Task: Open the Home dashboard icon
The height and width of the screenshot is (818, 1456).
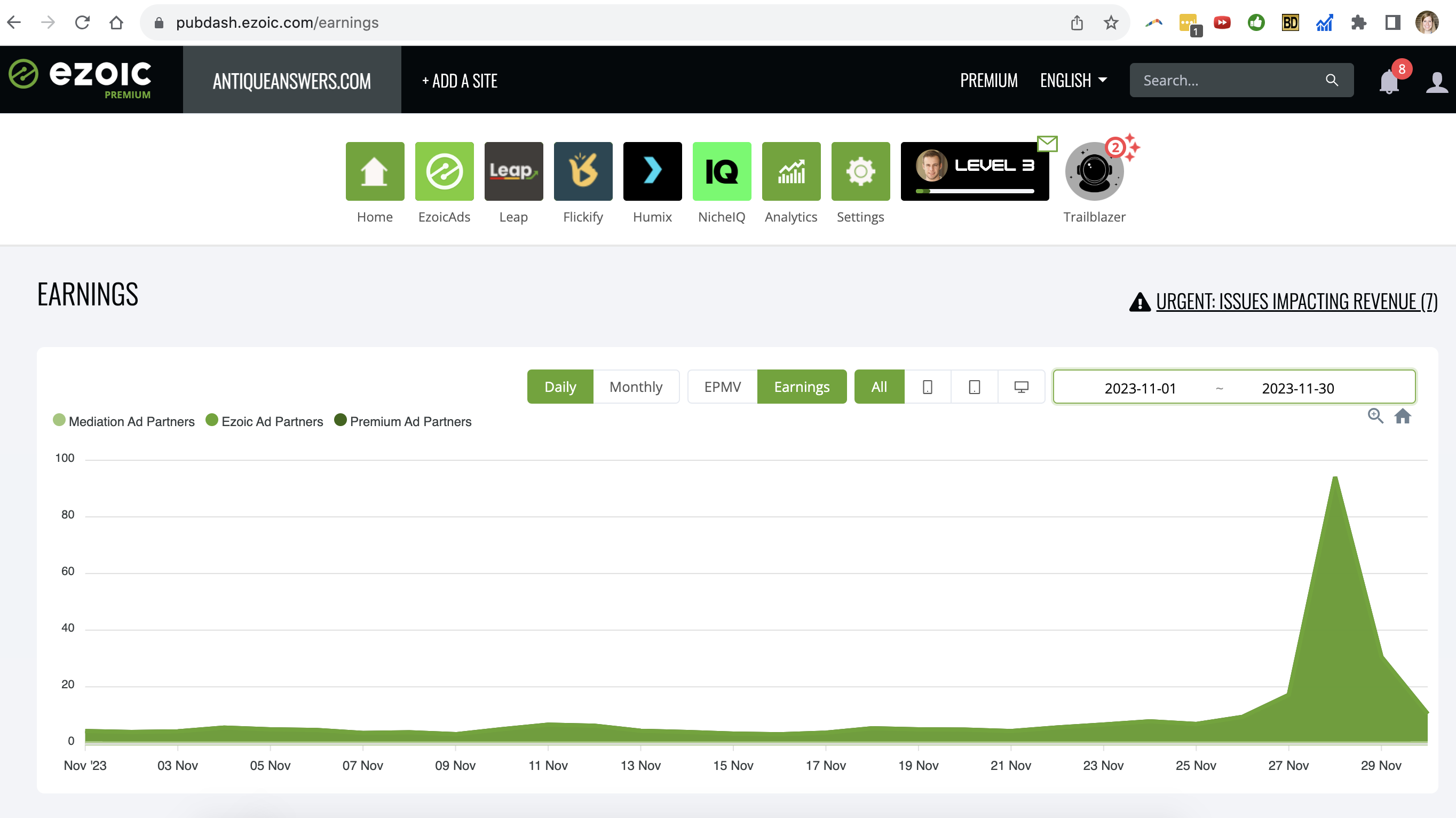Action: (375, 171)
